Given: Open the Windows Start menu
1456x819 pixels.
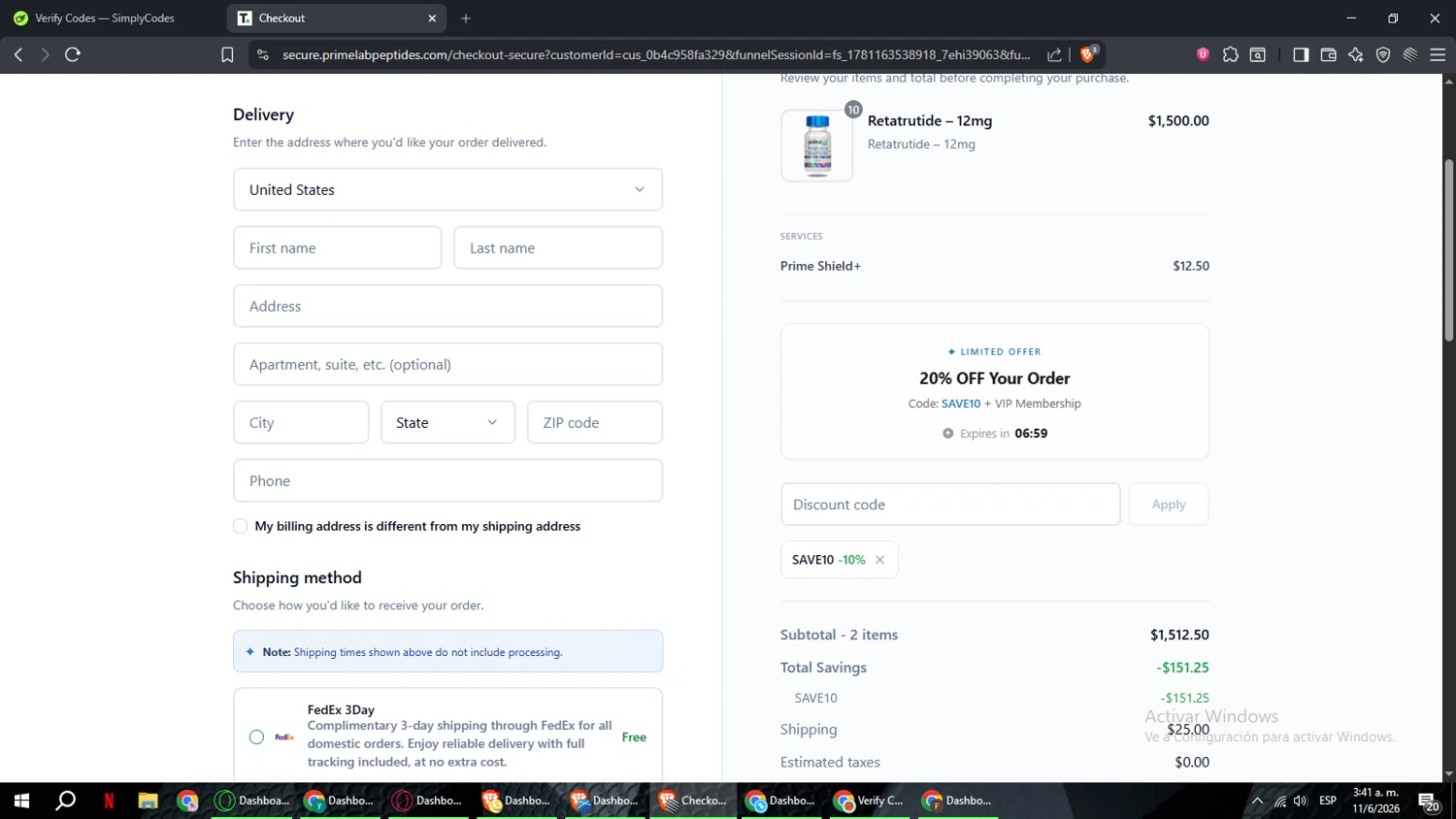Looking at the screenshot, I should (21, 801).
